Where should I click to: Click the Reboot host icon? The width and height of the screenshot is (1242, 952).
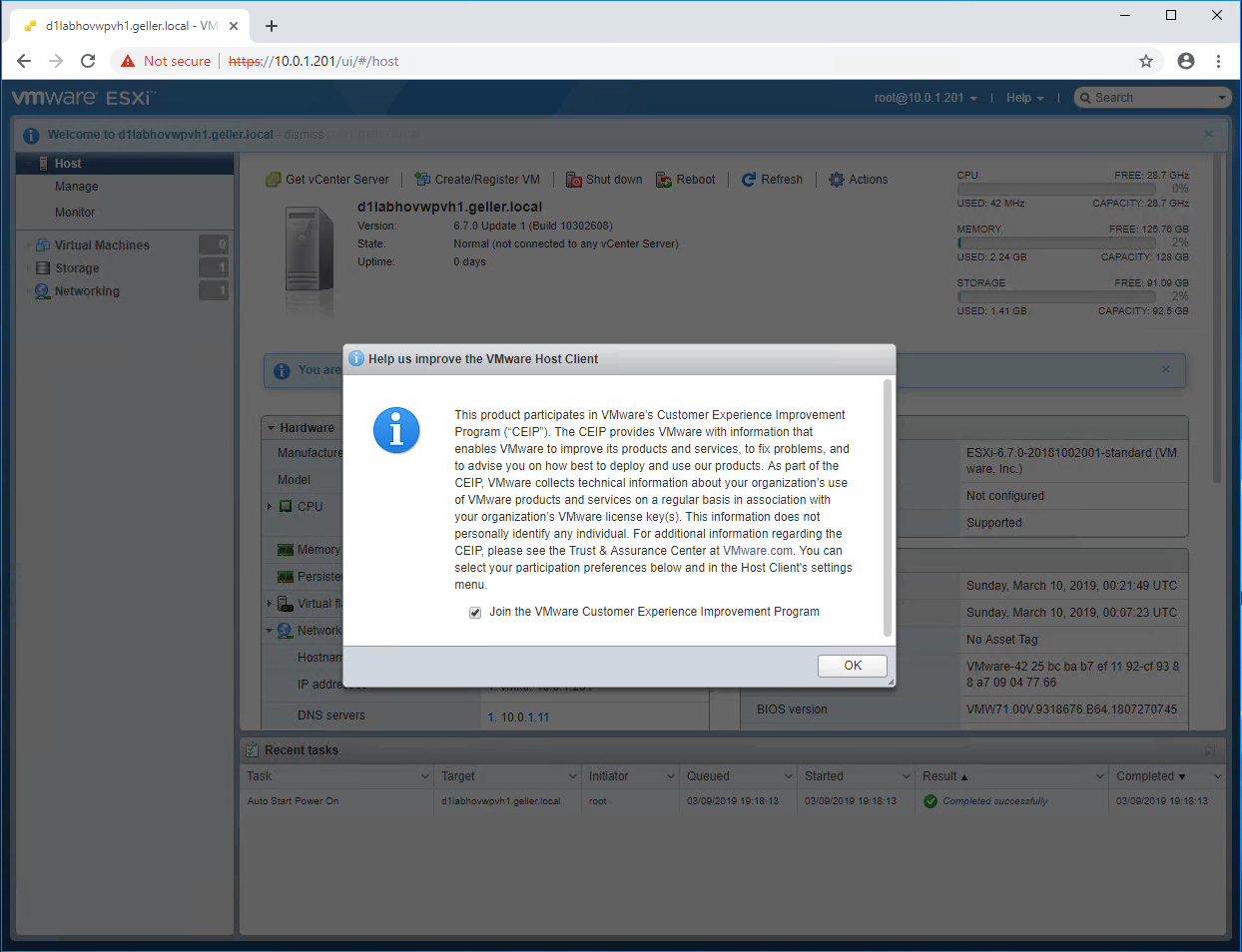(x=664, y=180)
